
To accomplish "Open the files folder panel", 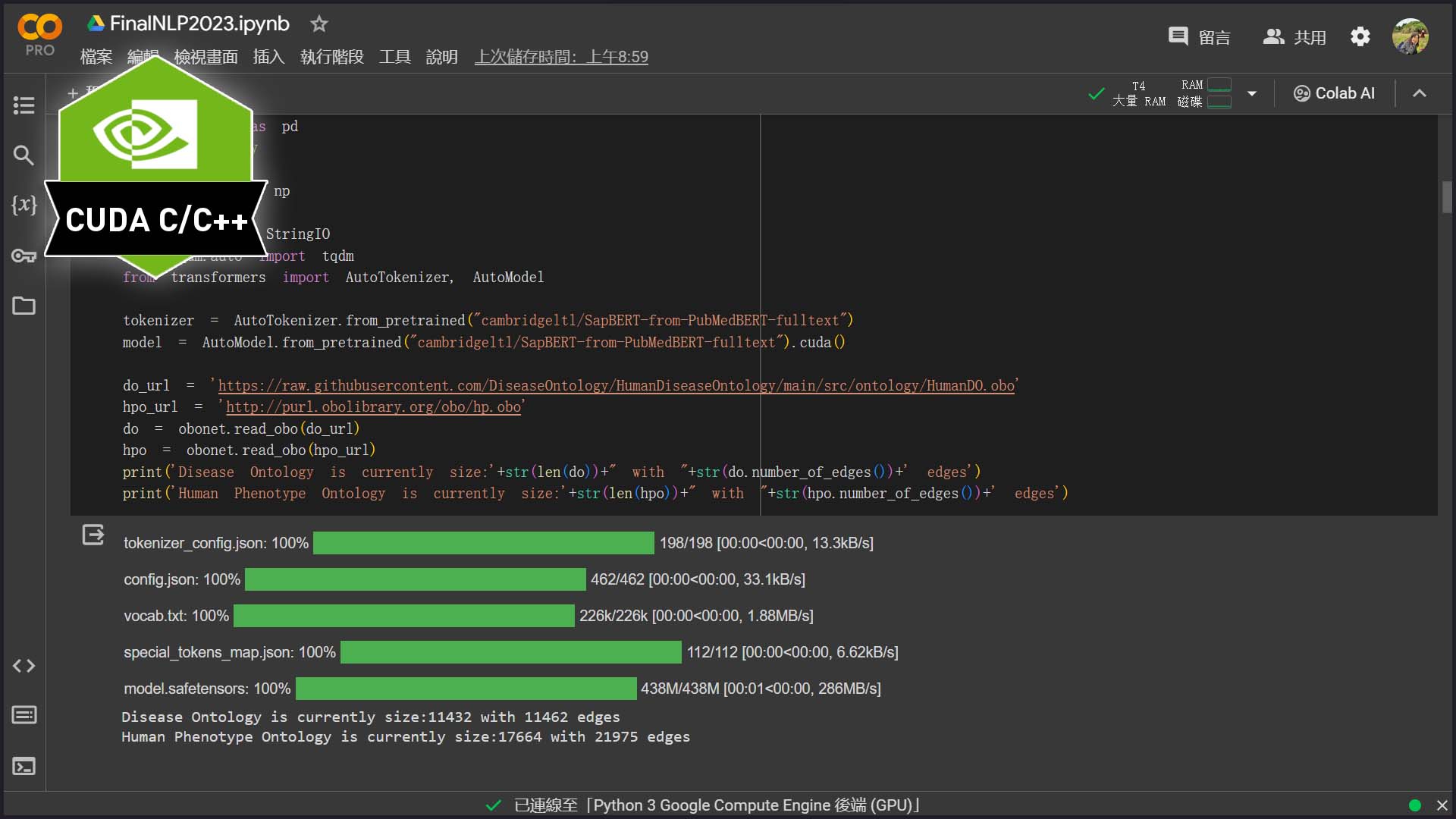I will click(x=24, y=306).
